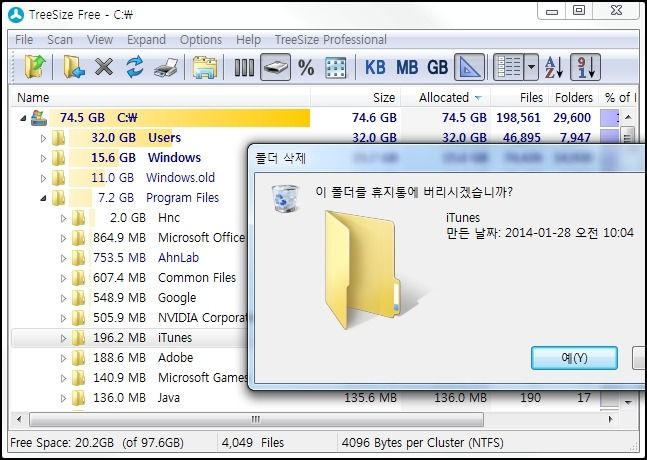The height and width of the screenshot is (460, 647).
Task: Click the Windows.old folder icon
Action: pyautogui.click(x=58, y=178)
